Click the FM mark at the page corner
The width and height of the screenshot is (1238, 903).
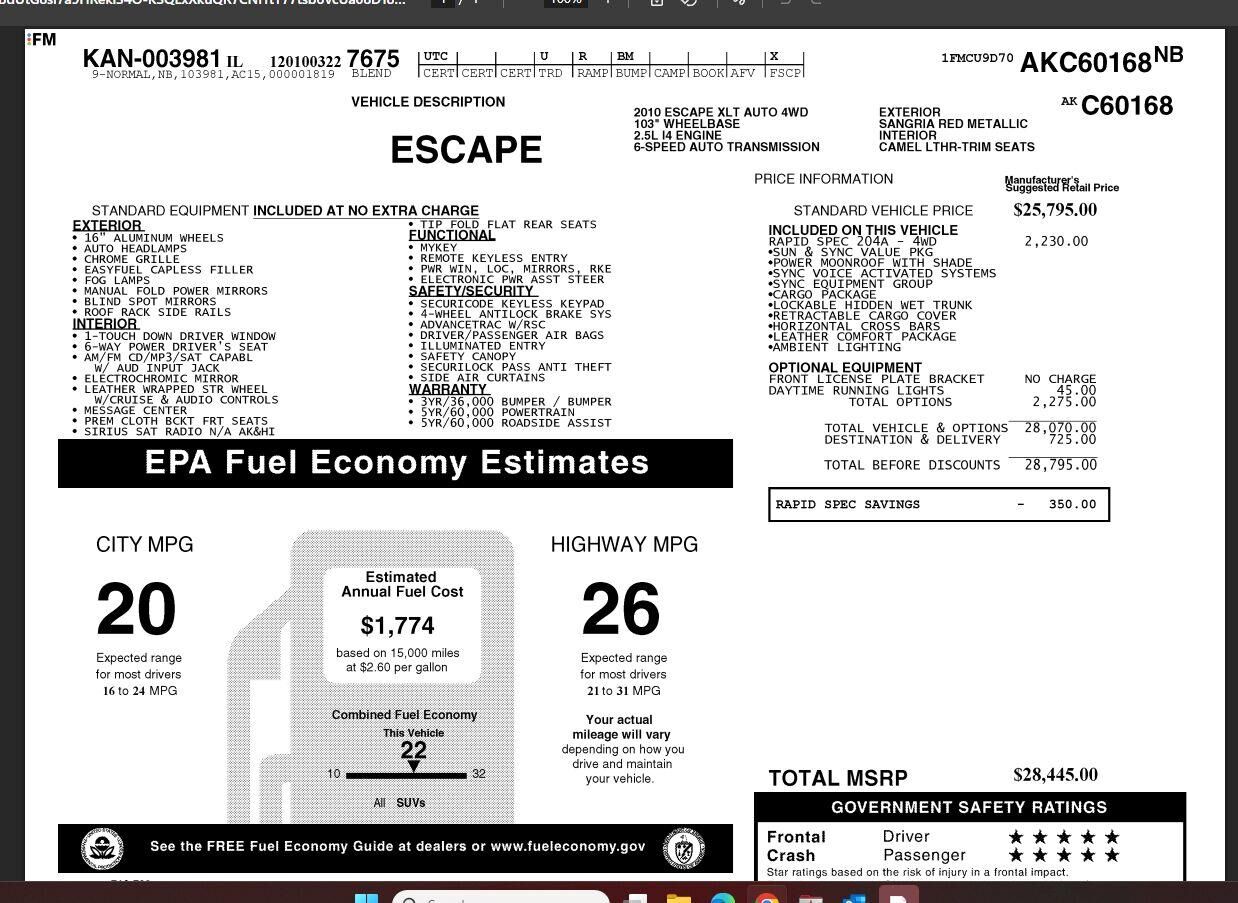tap(42, 40)
